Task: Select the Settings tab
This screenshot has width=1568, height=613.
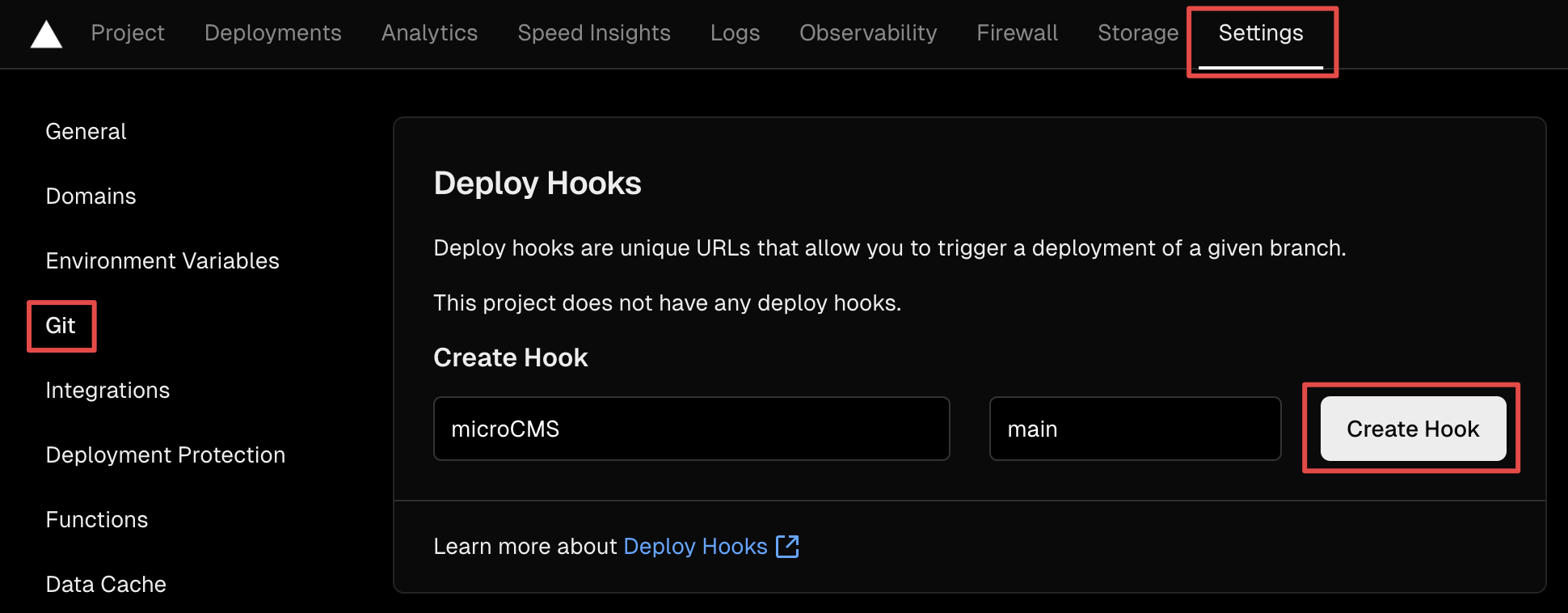Action: (1260, 33)
